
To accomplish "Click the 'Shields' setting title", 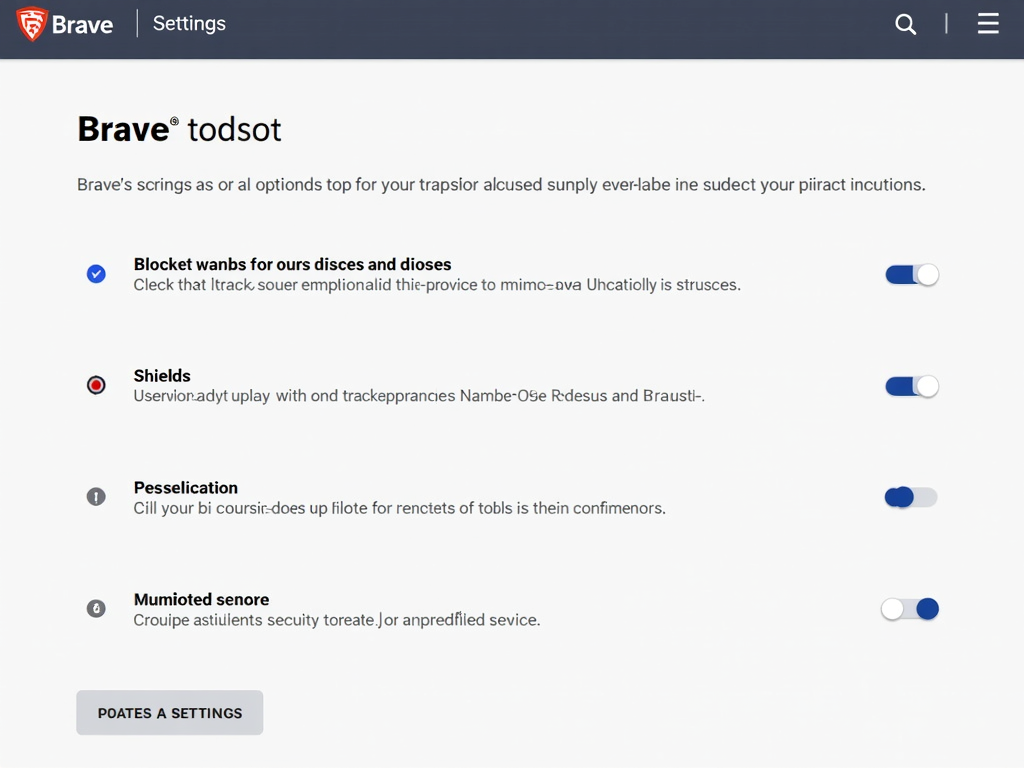I will (x=162, y=376).
